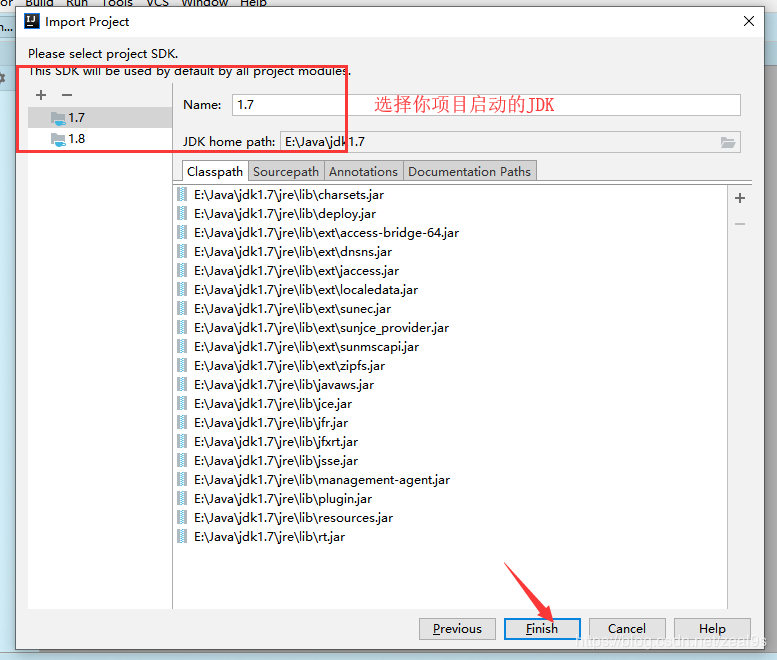Select the charsets.jar classpath entry

pos(450,195)
